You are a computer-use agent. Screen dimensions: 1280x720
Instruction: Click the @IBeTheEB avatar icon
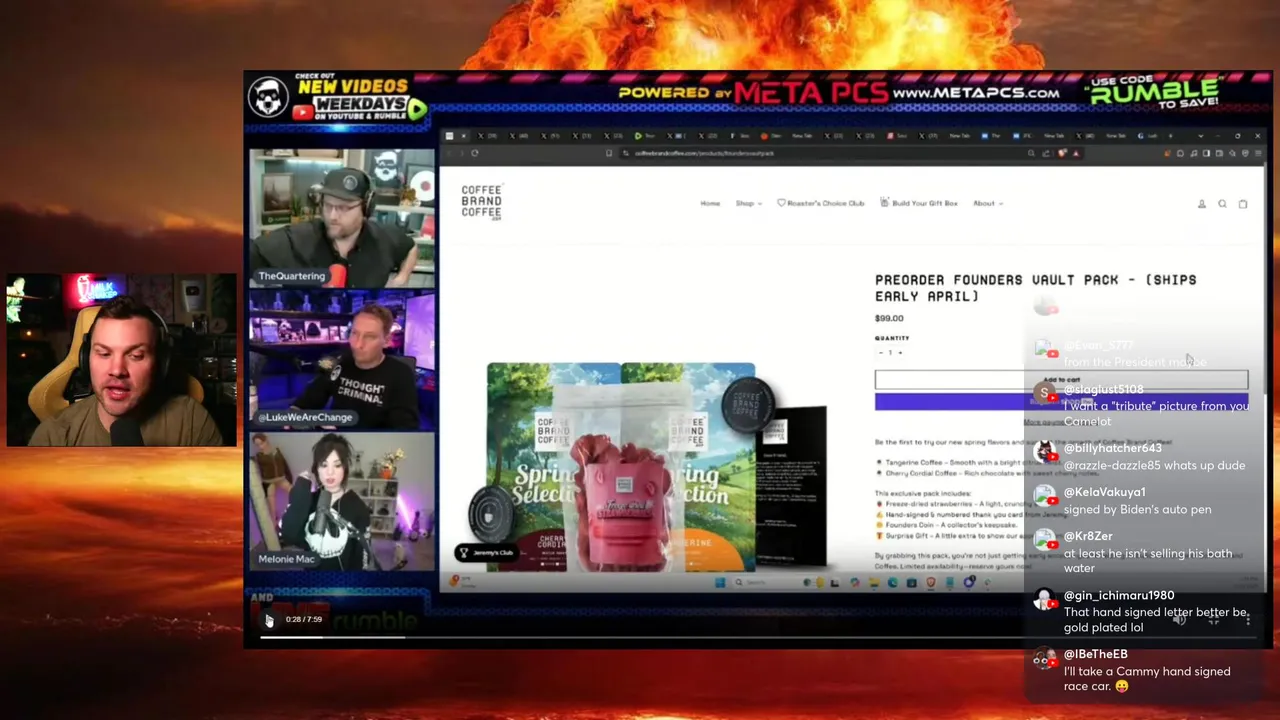coord(1044,659)
